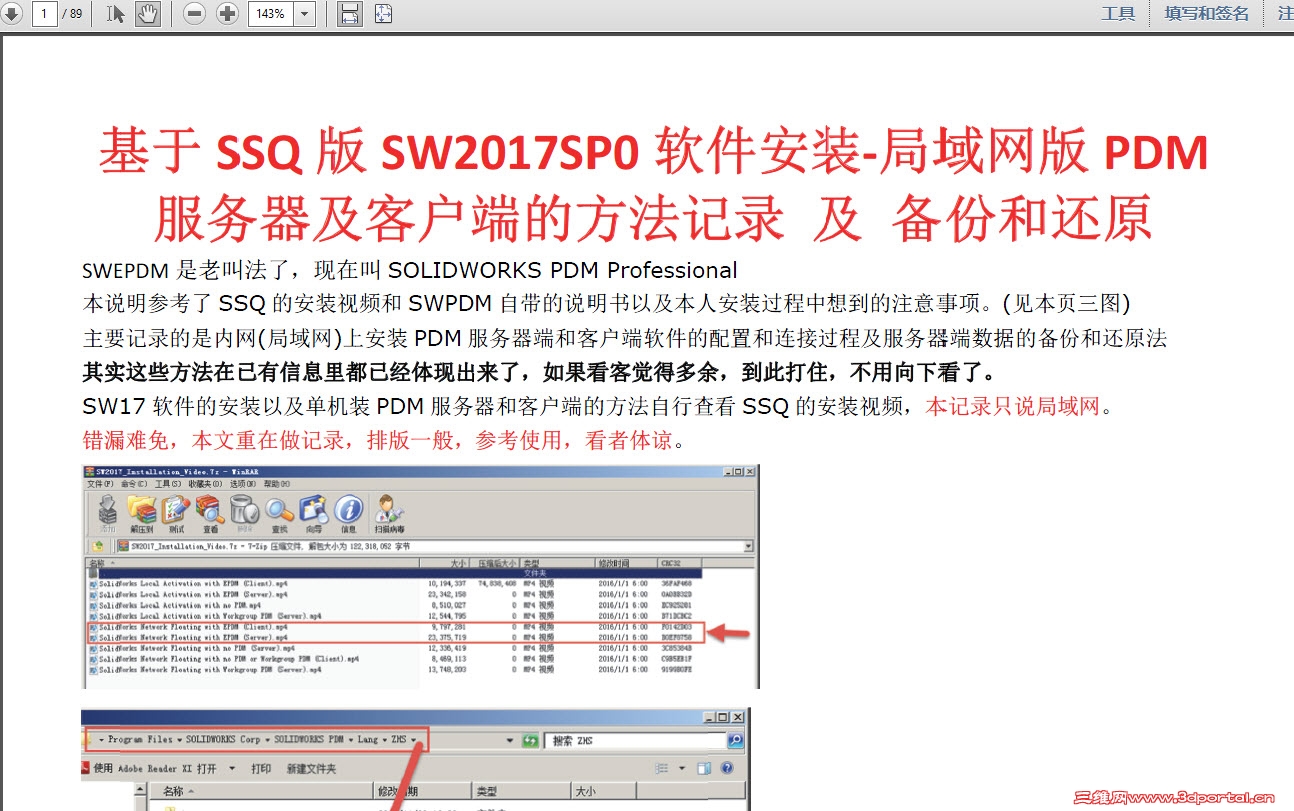The image size is (1294, 811).
Task: Click change-view icon in Explorer screenshot
Action: (x=662, y=768)
